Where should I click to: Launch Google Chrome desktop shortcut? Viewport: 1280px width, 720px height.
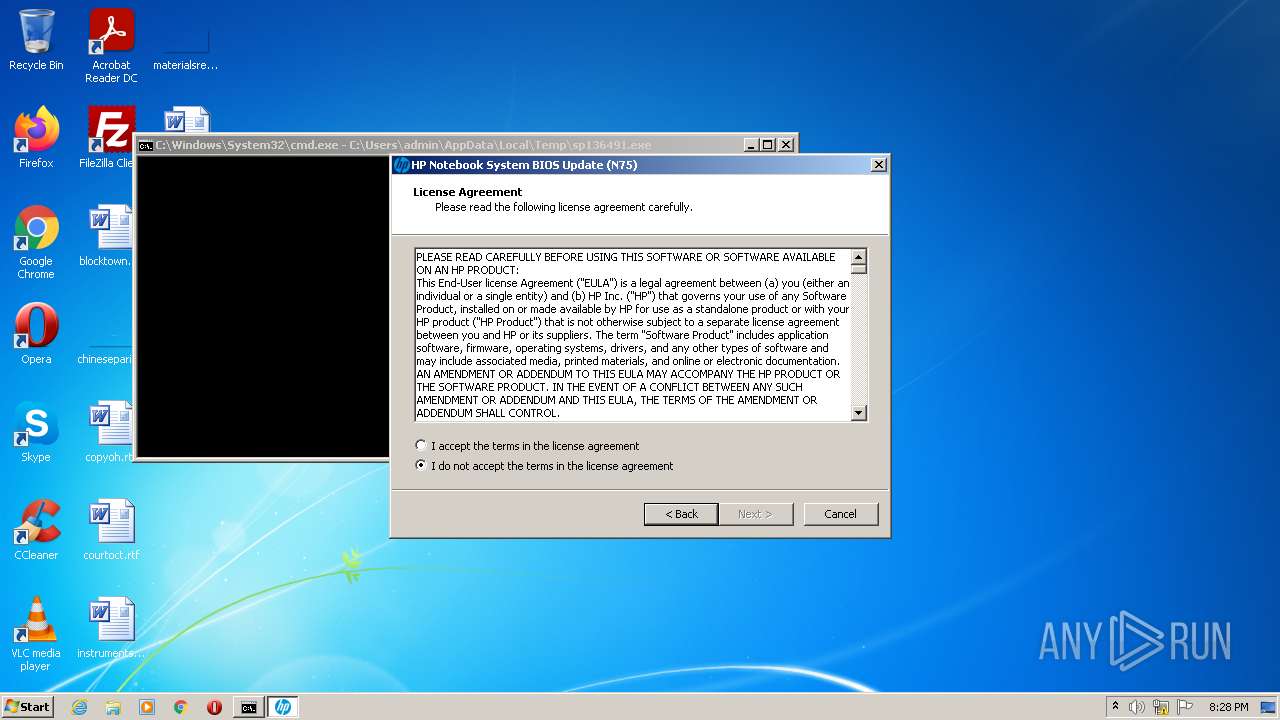click(36, 242)
